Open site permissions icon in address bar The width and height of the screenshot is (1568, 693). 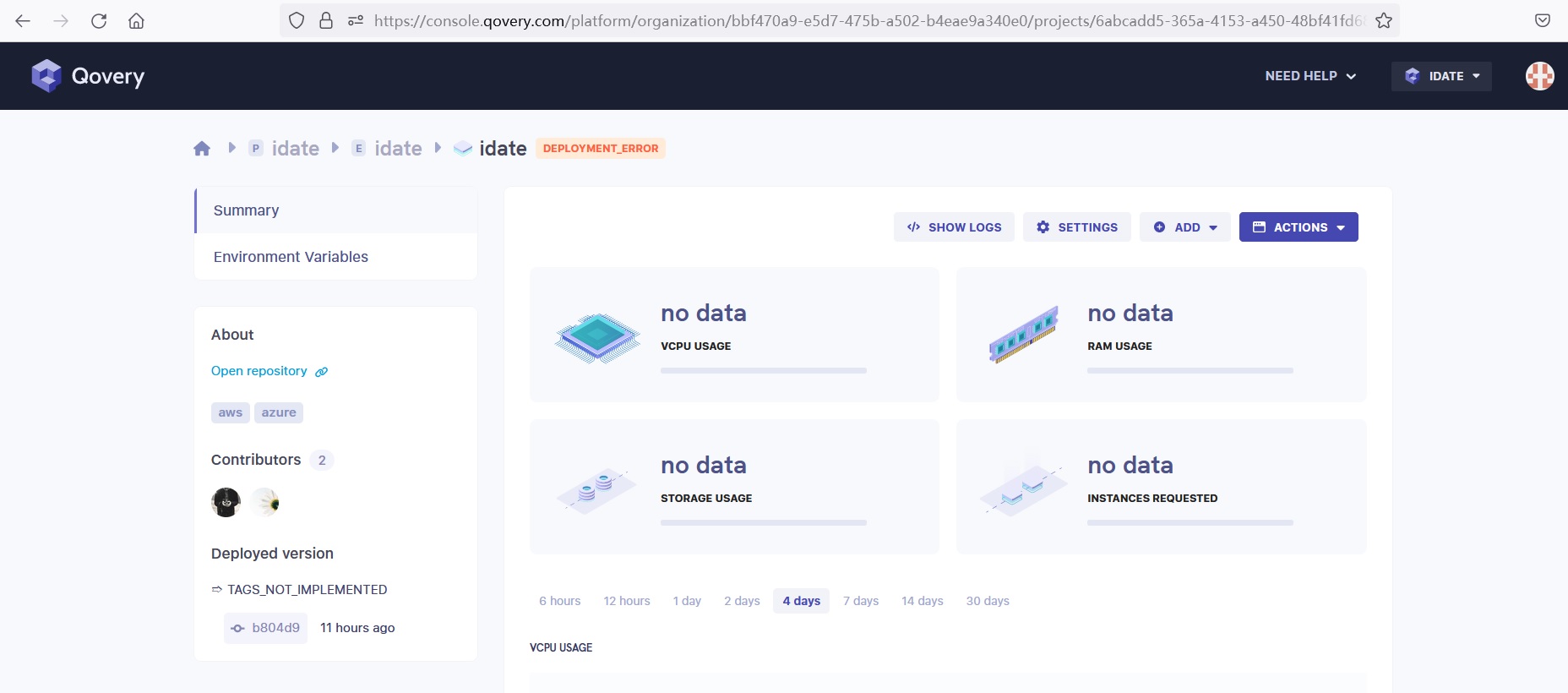[x=356, y=21]
